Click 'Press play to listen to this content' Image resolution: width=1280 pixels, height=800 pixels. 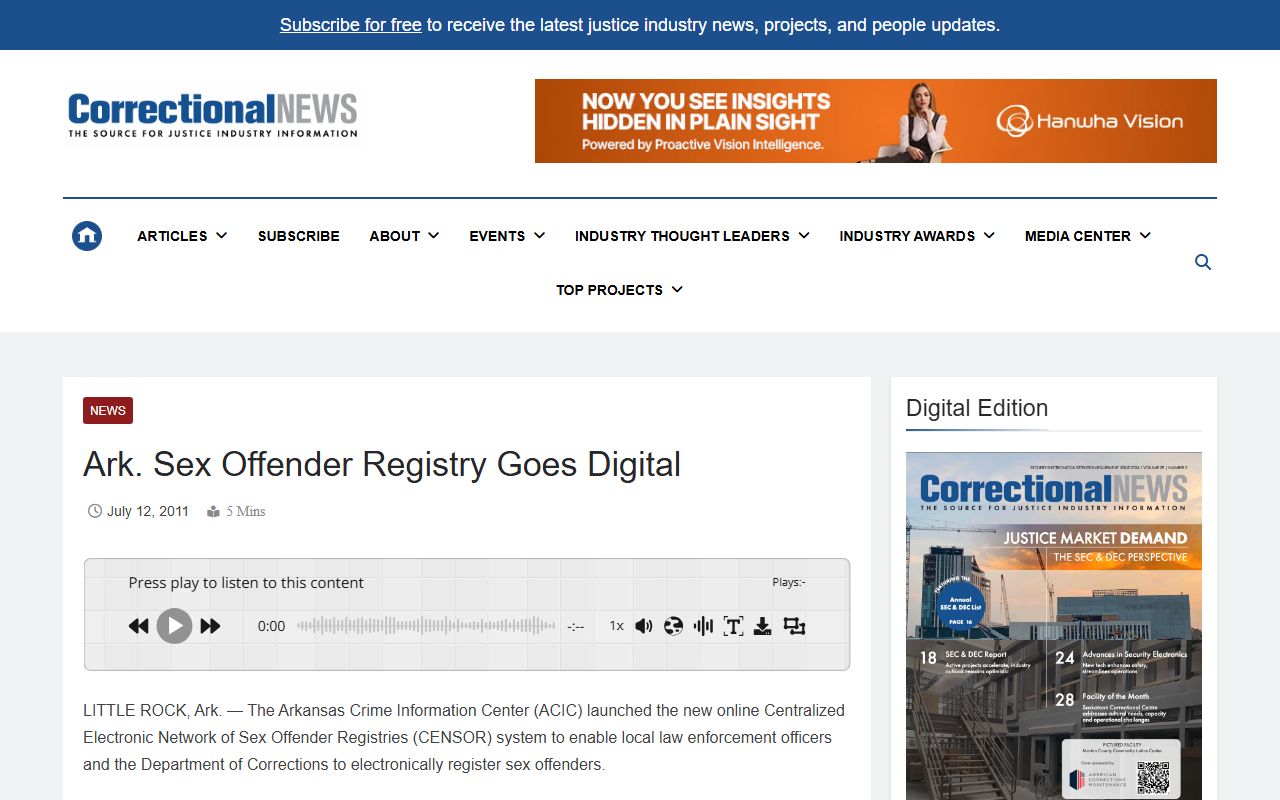coord(246,583)
